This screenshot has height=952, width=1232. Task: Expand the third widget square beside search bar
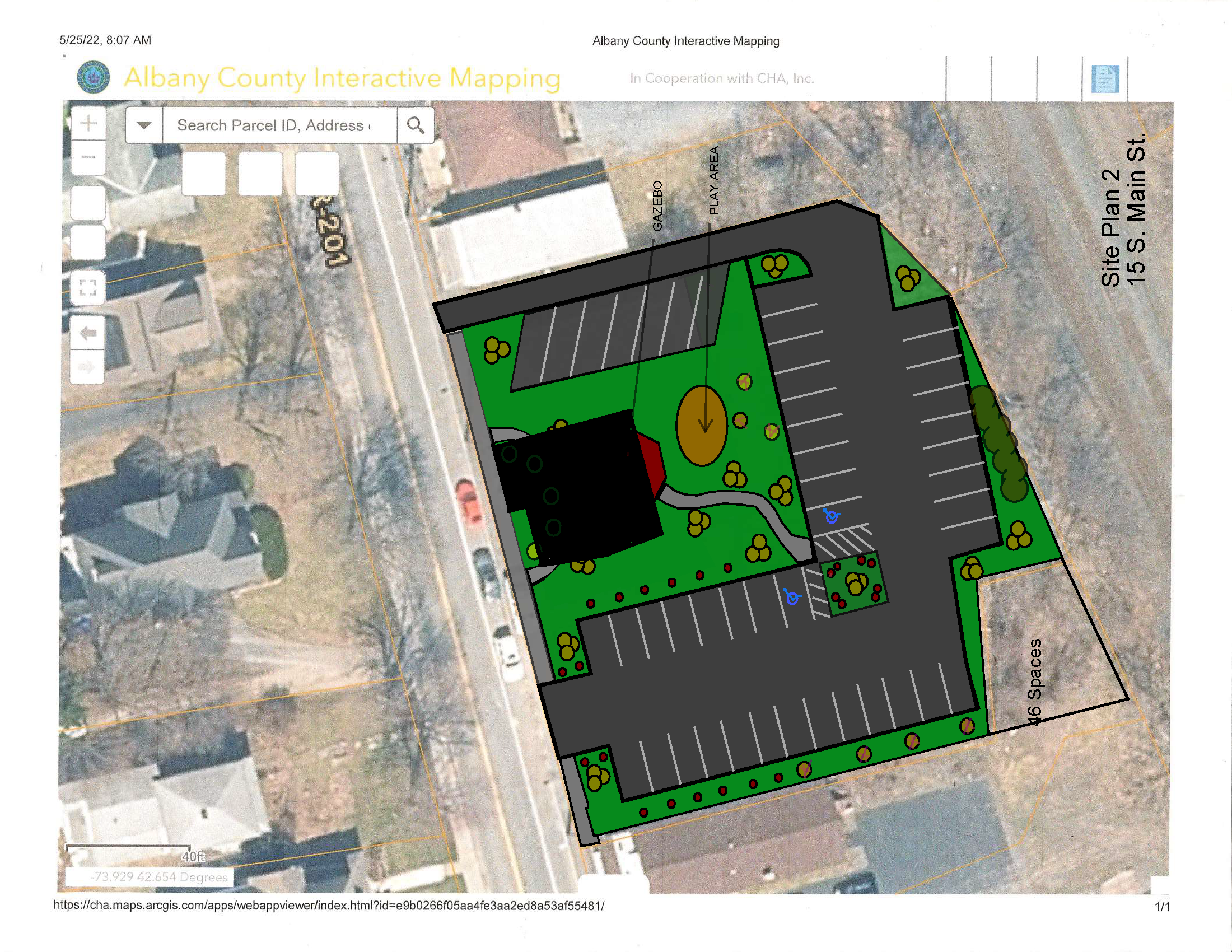[317, 175]
